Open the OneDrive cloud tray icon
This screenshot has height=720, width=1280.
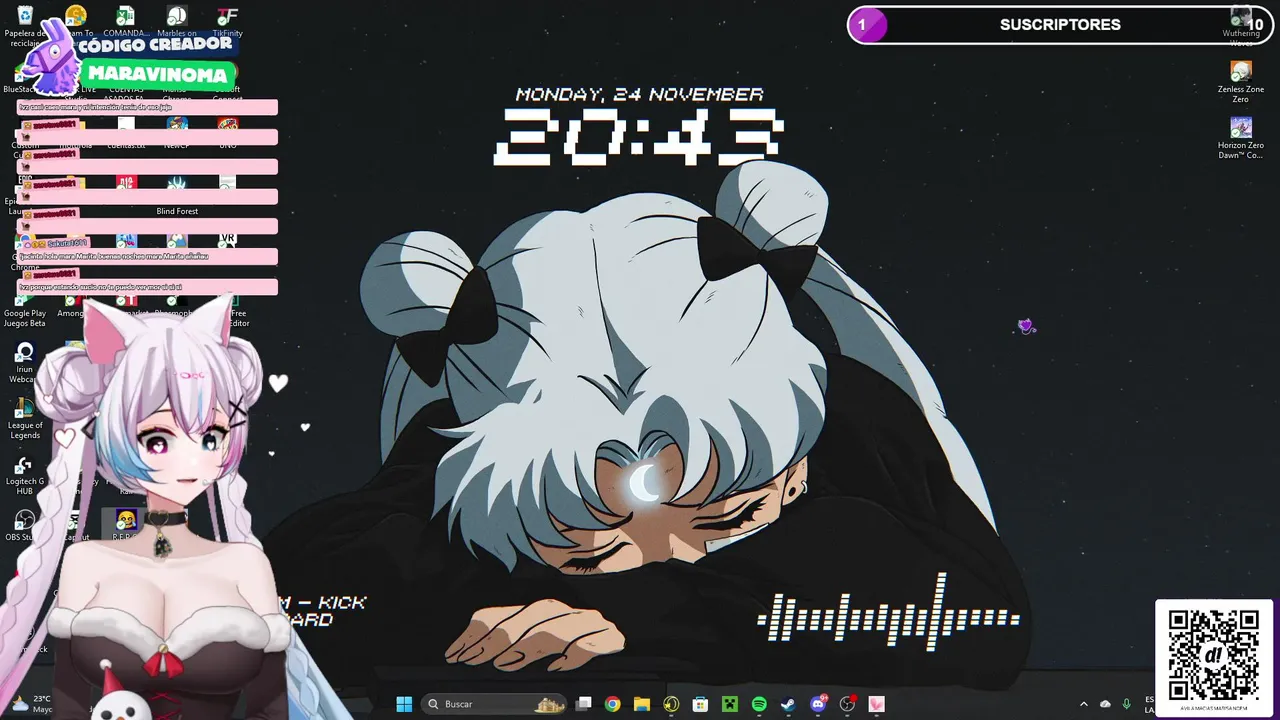point(1105,704)
